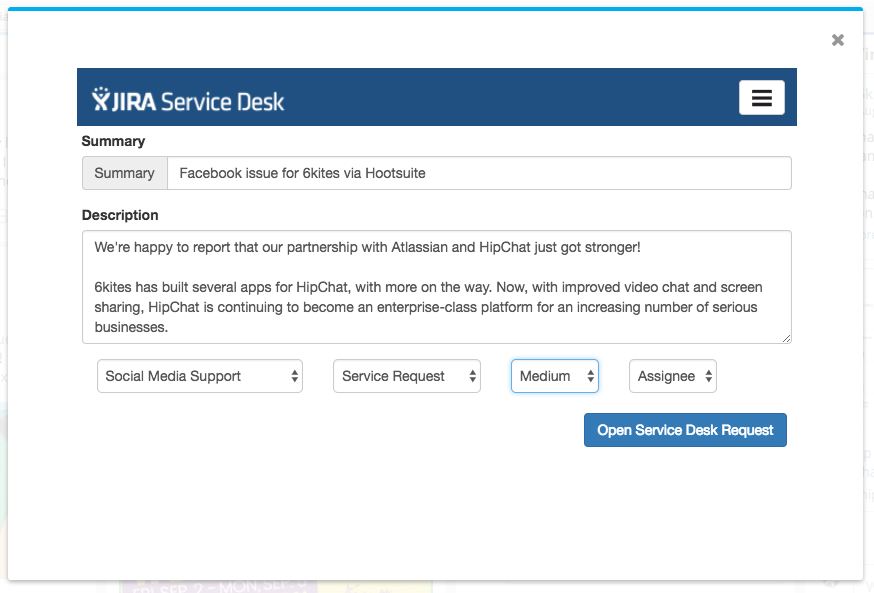Grab the Description textarea resize handle
Viewport: 874px width, 593px height.
tap(786, 338)
